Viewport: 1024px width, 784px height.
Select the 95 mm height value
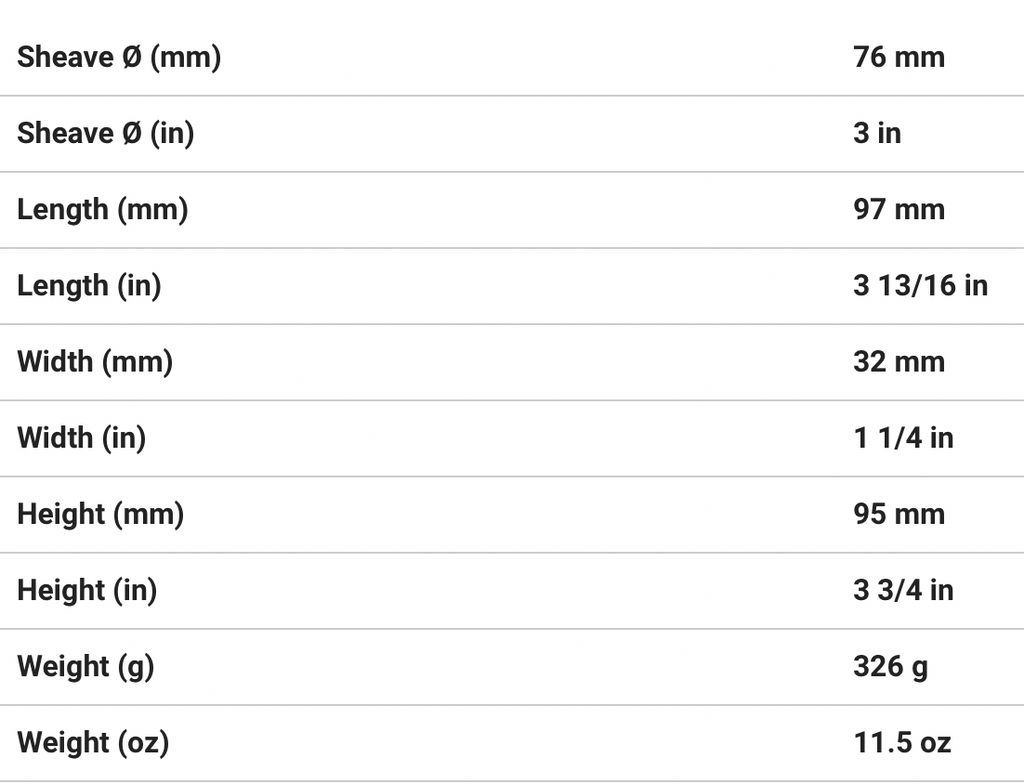pyautogui.click(x=899, y=514)
